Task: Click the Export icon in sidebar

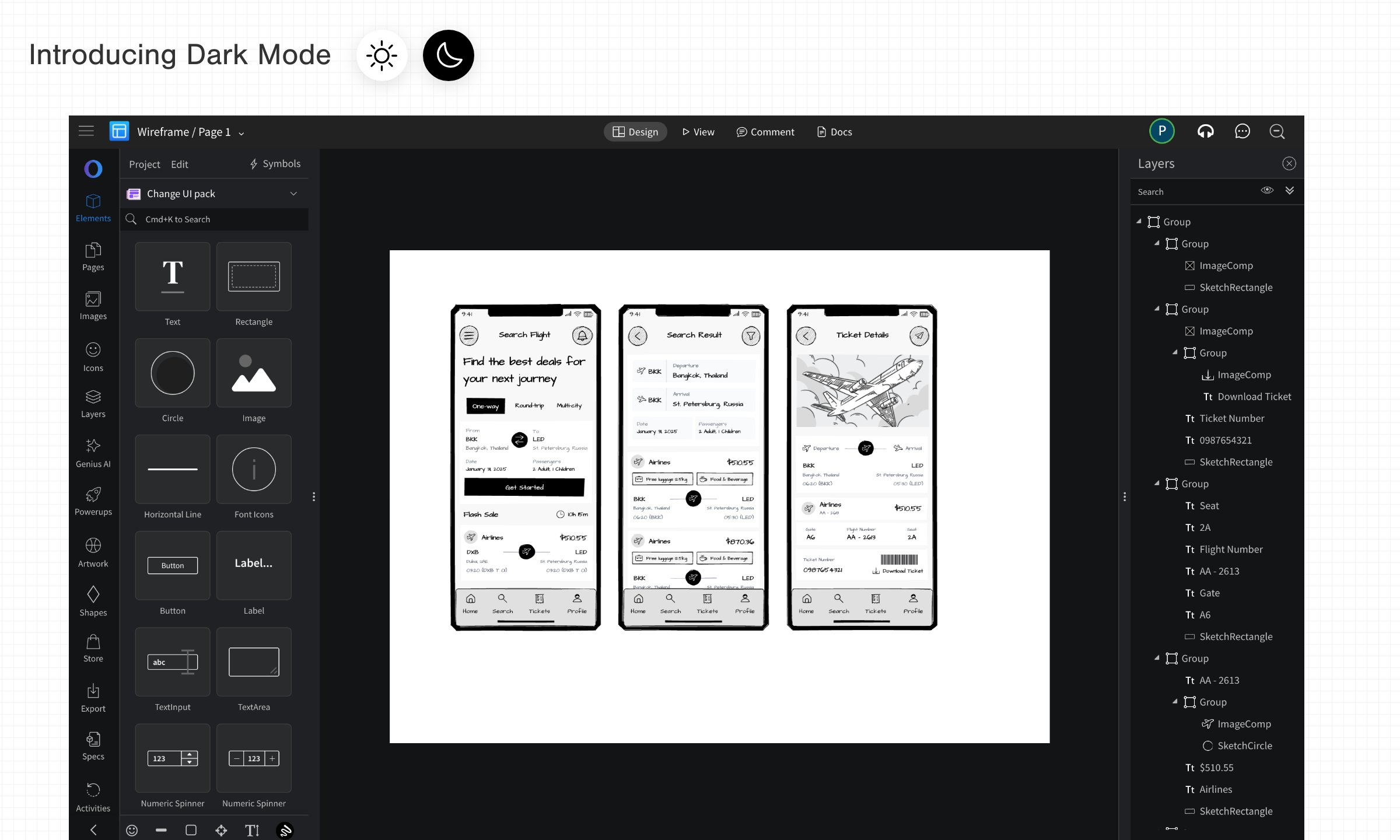Action: (93, 698)
